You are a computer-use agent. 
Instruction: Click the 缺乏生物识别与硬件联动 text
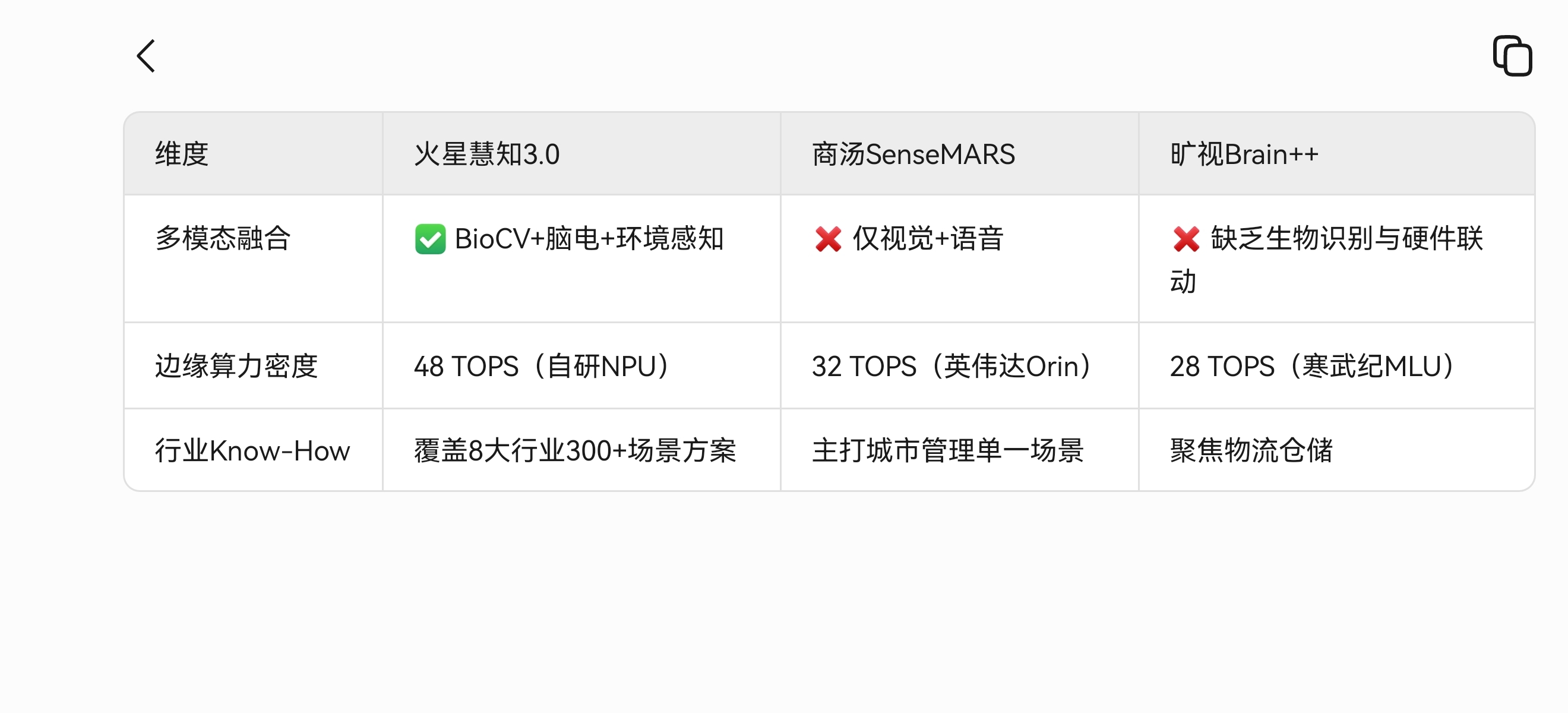pyautogui.click(x=1327, y=260)
